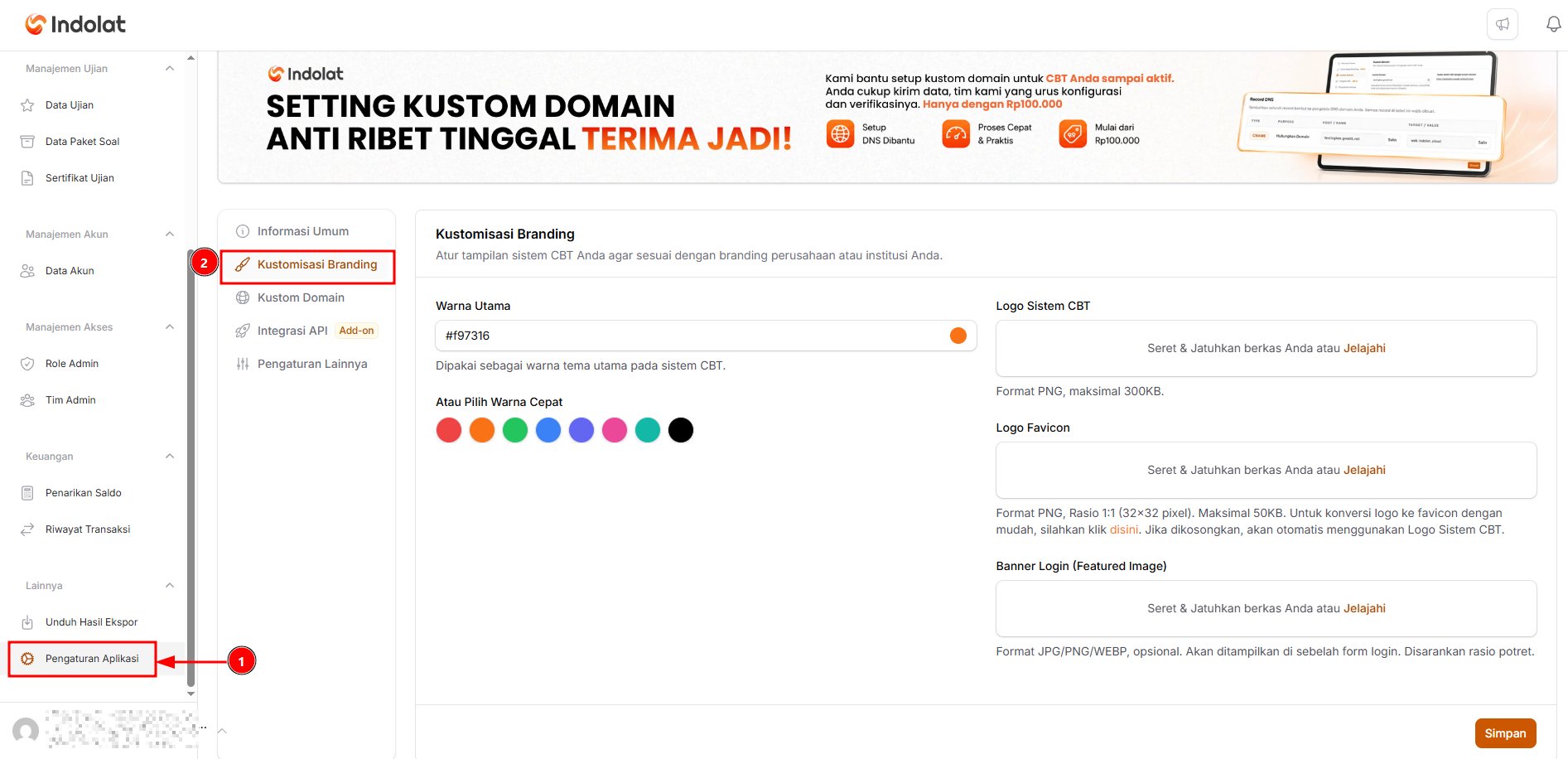Pick the indigo quick color

(x=581, y=430)
